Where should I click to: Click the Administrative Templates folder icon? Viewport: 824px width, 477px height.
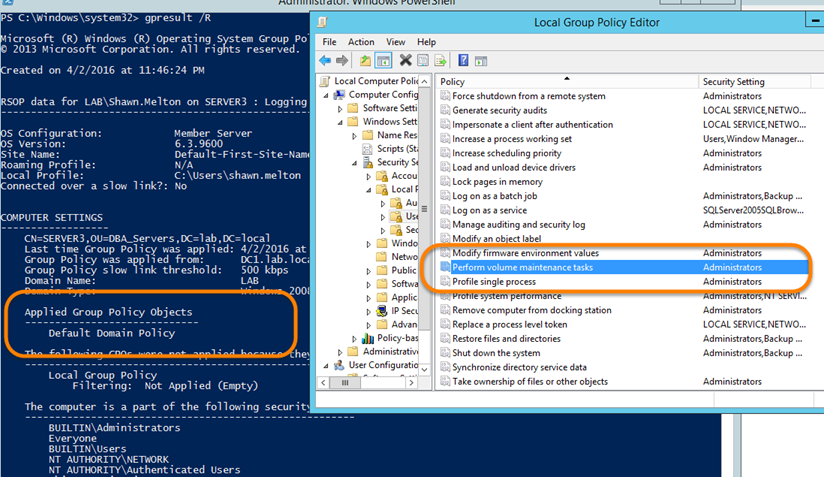point(354,351)
